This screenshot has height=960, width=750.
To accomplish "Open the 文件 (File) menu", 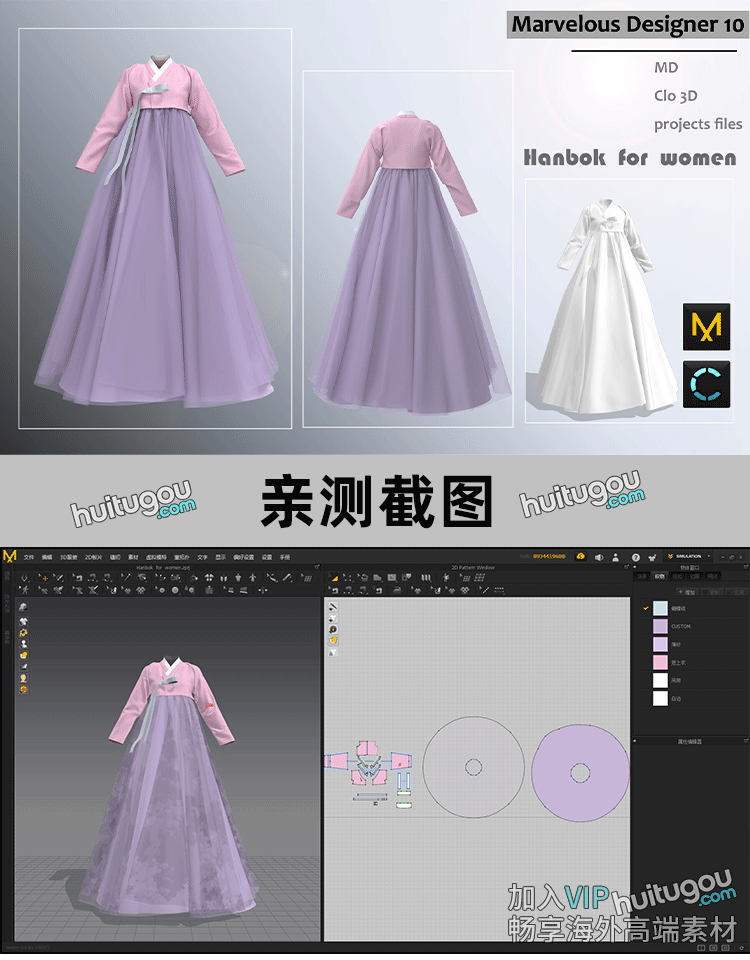I will click(29, 556).
